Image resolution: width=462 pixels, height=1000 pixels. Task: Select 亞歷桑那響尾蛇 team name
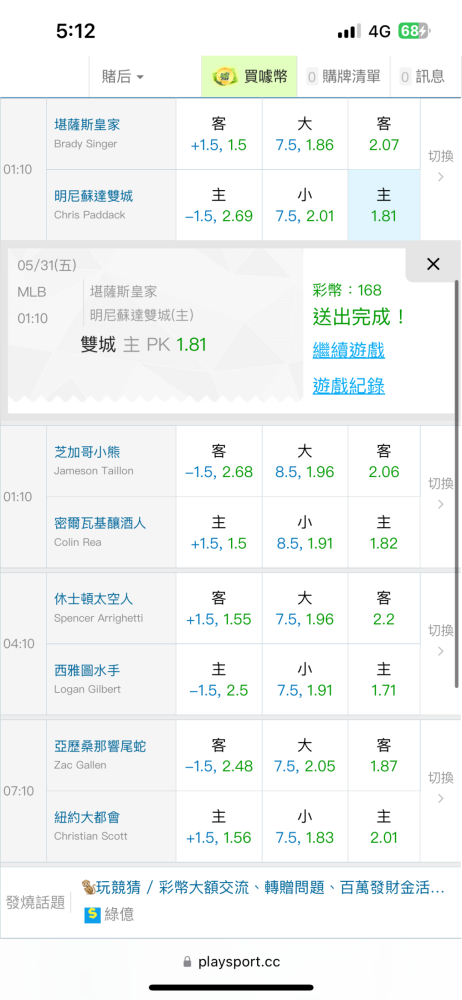(x=100, y=747)
